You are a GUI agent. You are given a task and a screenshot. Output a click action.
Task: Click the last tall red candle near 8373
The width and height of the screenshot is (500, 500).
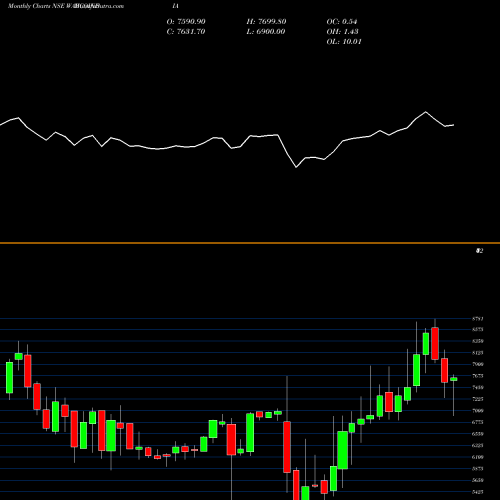[435, 344]
